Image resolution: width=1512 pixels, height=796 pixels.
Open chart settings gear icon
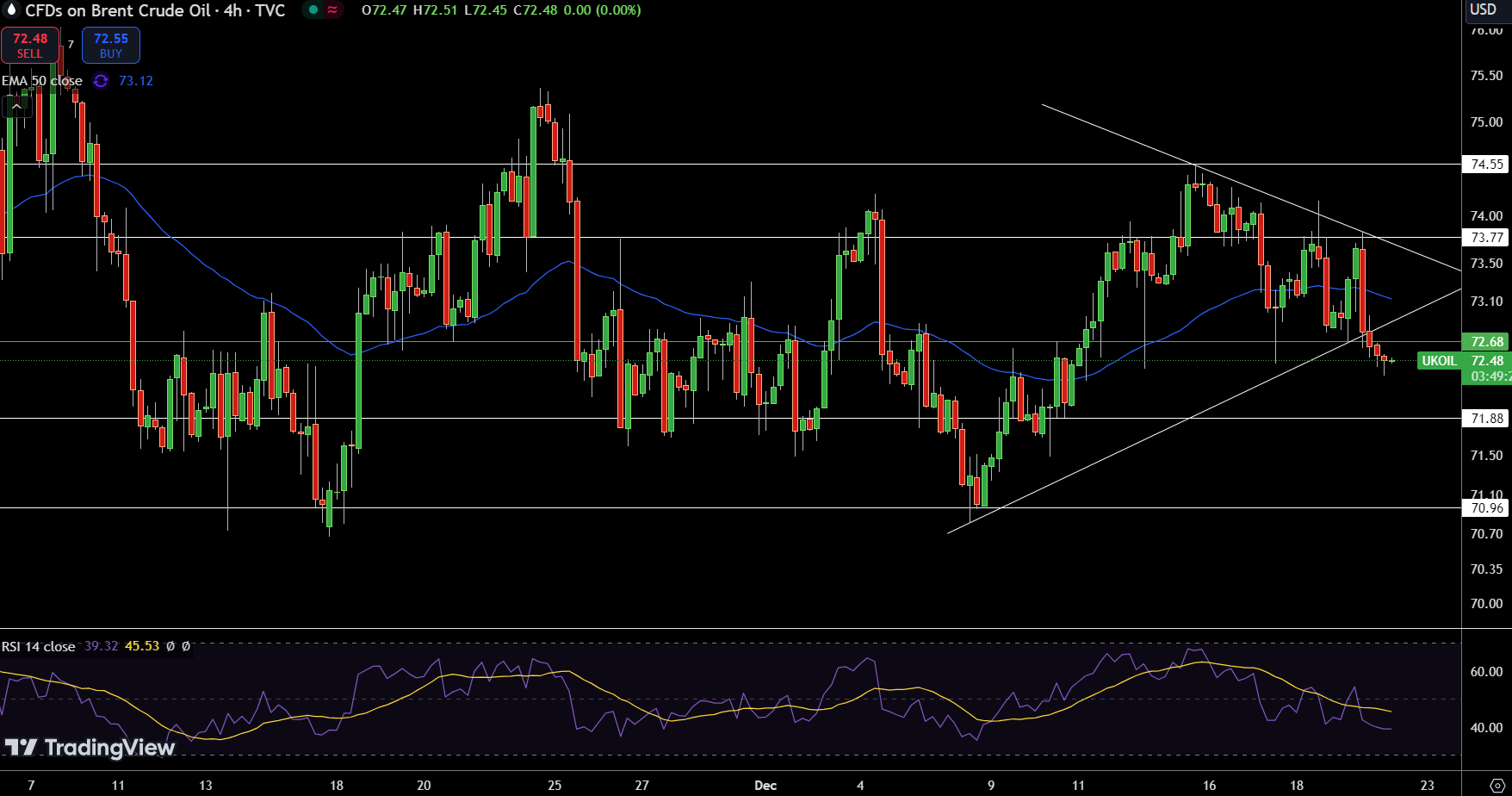pyautogui.click(x=1497, y=785)
